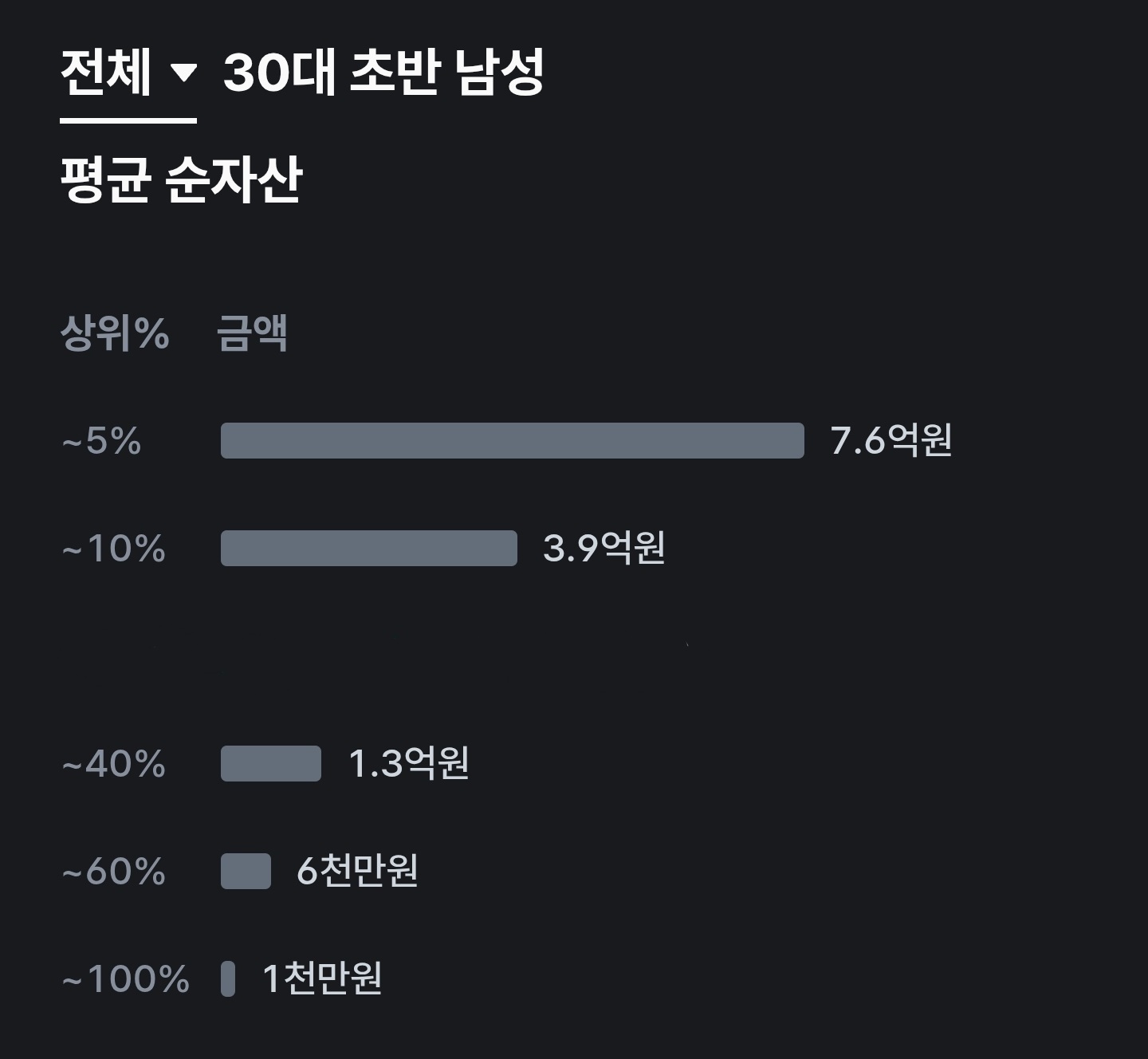Image resolution: width=1148 pixels, height=1059 pixels.
Task: Open the 전체 dropdown selector
Action: point(128,73)
